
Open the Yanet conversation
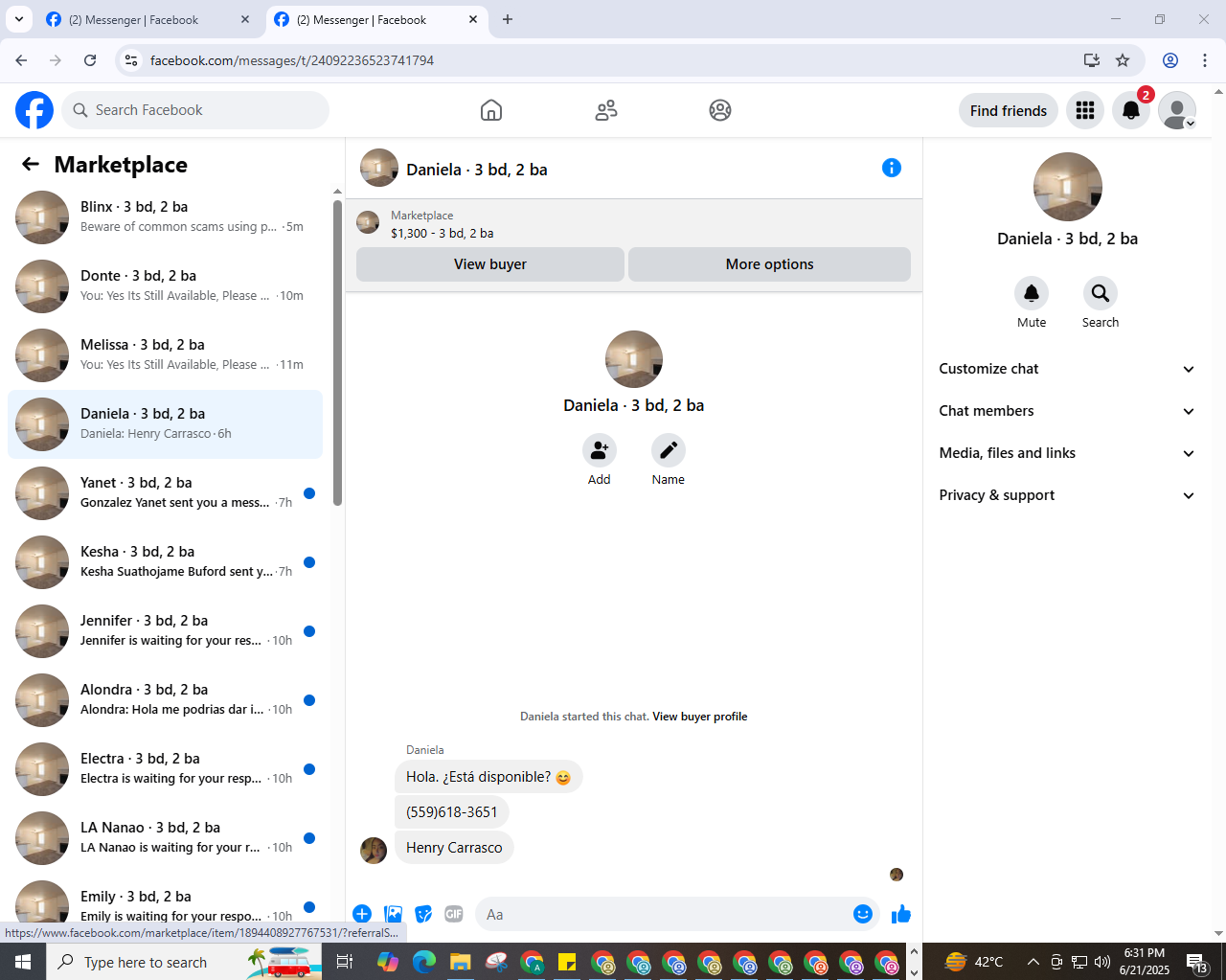pos(165,493)
